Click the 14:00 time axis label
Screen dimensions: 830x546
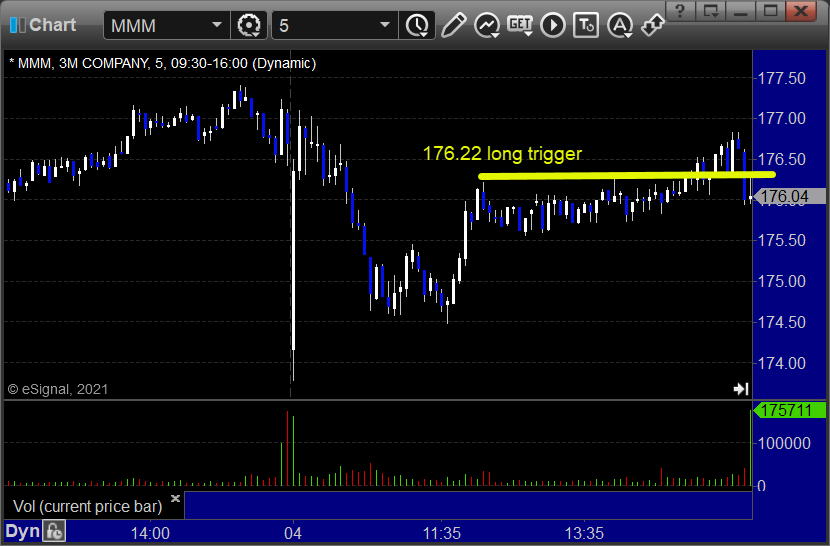(x=150, y=533)
